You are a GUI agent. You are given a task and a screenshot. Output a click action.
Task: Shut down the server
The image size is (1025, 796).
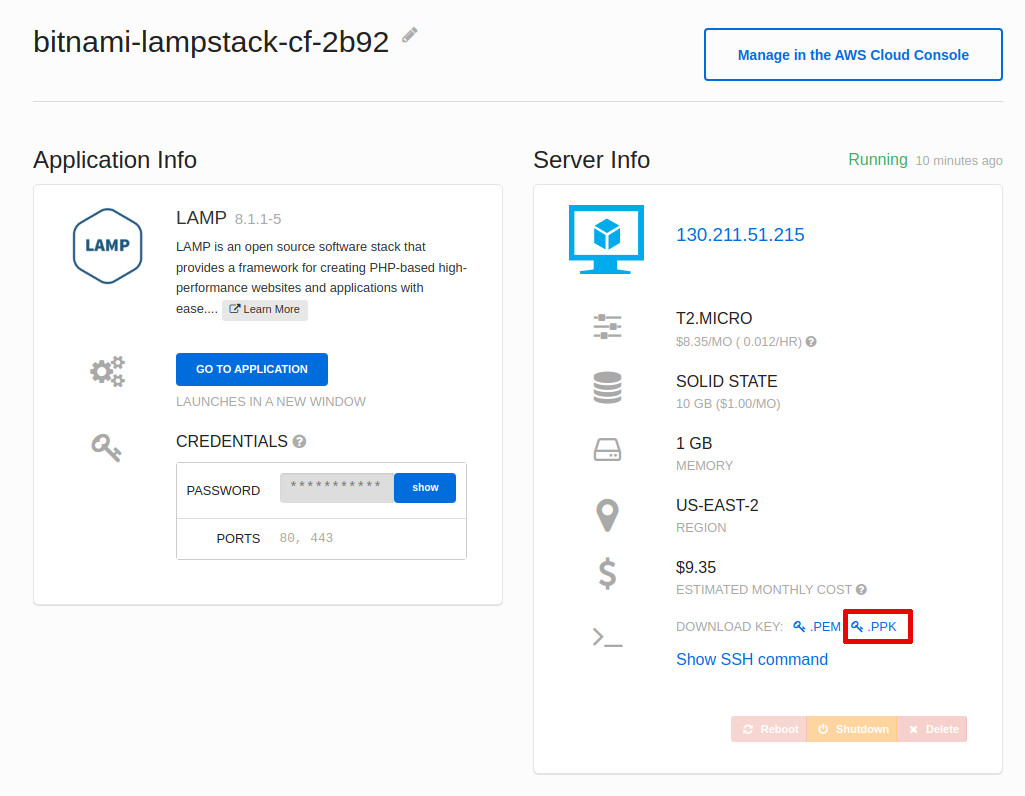click(x=852, y=729)
